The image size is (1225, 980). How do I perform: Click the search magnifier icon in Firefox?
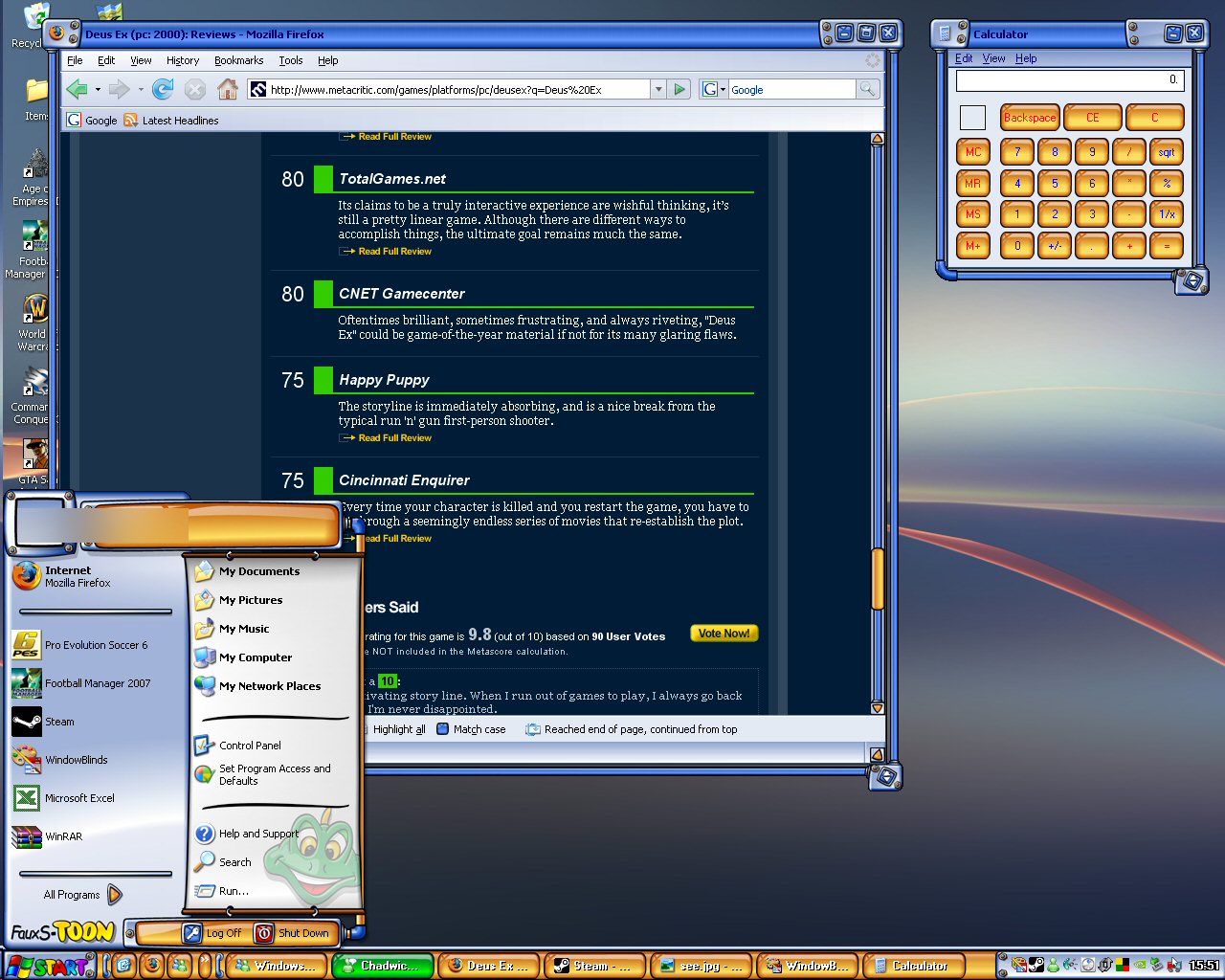[x=867, y=89]
